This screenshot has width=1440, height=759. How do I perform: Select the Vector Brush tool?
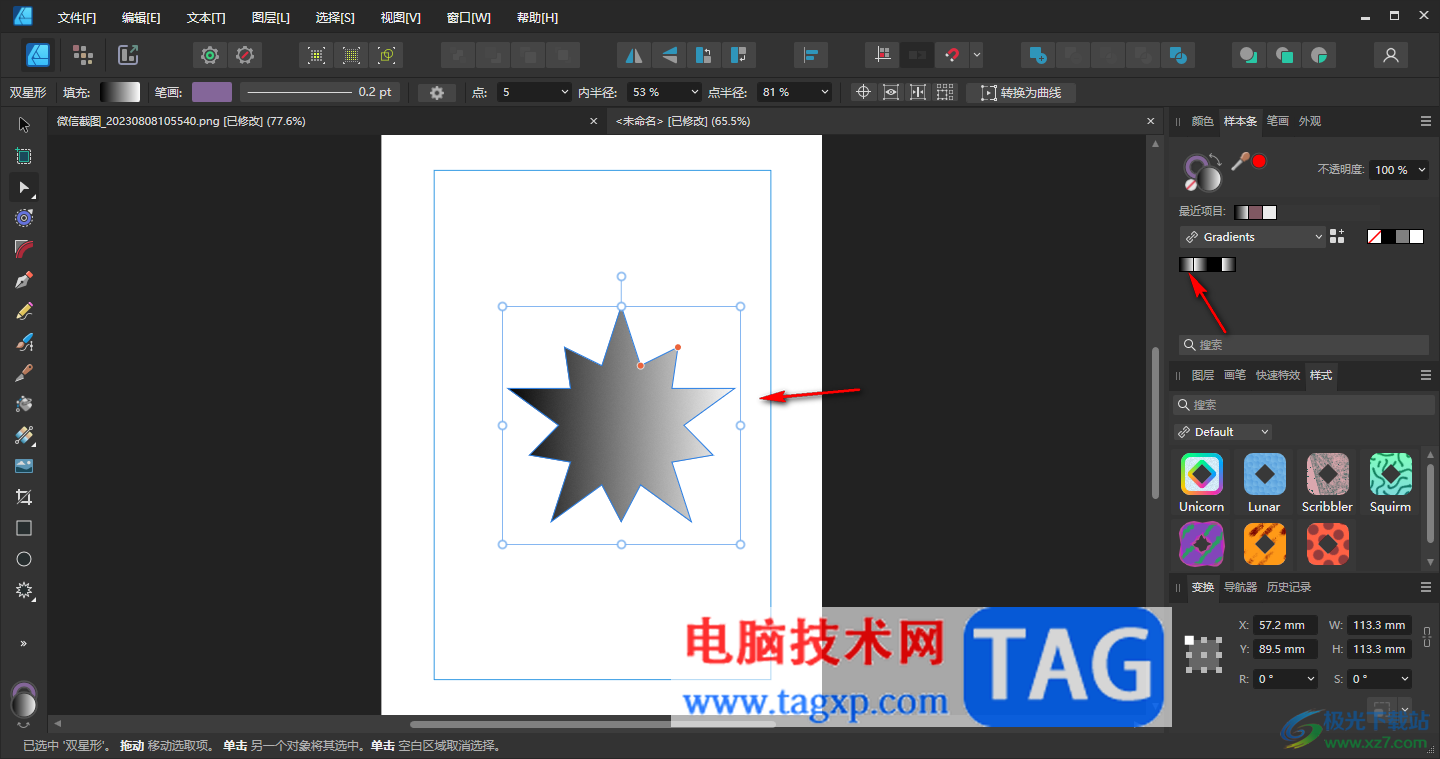[x=24, y=342]
